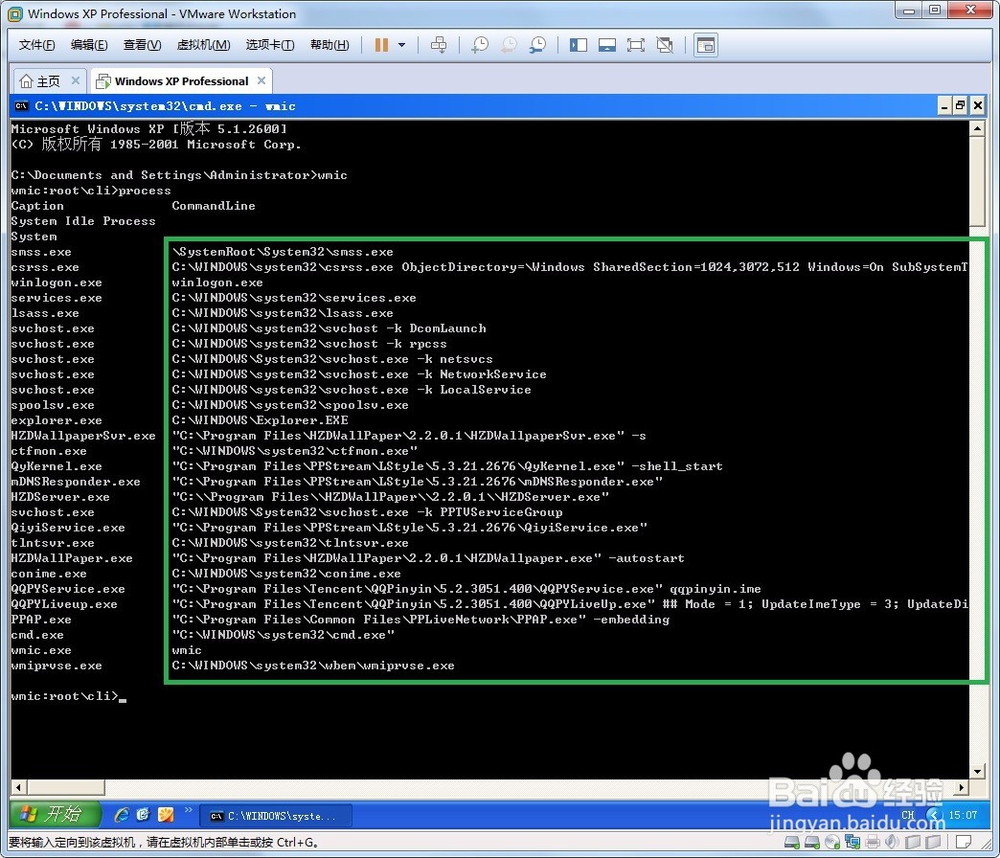This screenshot has width=1000, height=858.
Task: Take a snapshot of the virtual machine
Action: (x=480, y=45)
